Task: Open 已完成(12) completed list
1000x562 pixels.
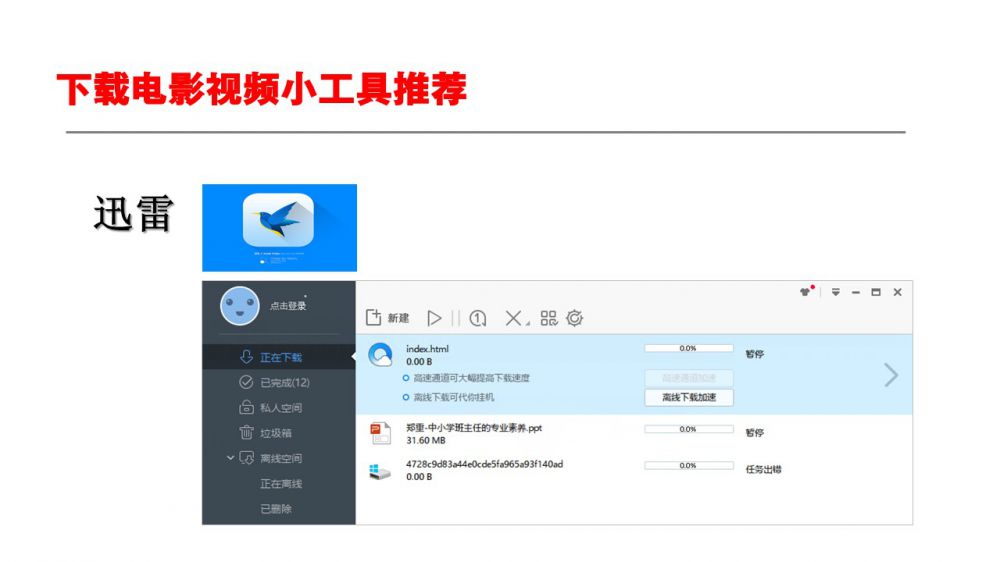Action: pos(284,382)
